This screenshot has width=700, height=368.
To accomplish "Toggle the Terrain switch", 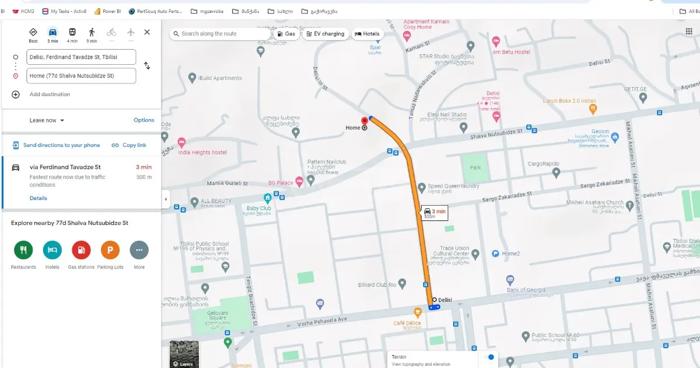I will [x=491, y=357].
